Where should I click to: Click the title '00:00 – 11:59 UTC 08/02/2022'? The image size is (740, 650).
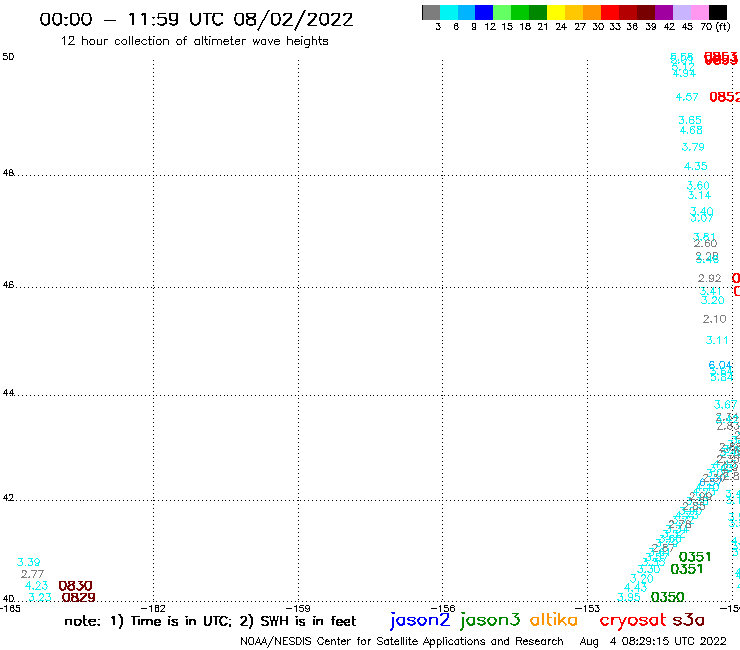pos(196,19)
